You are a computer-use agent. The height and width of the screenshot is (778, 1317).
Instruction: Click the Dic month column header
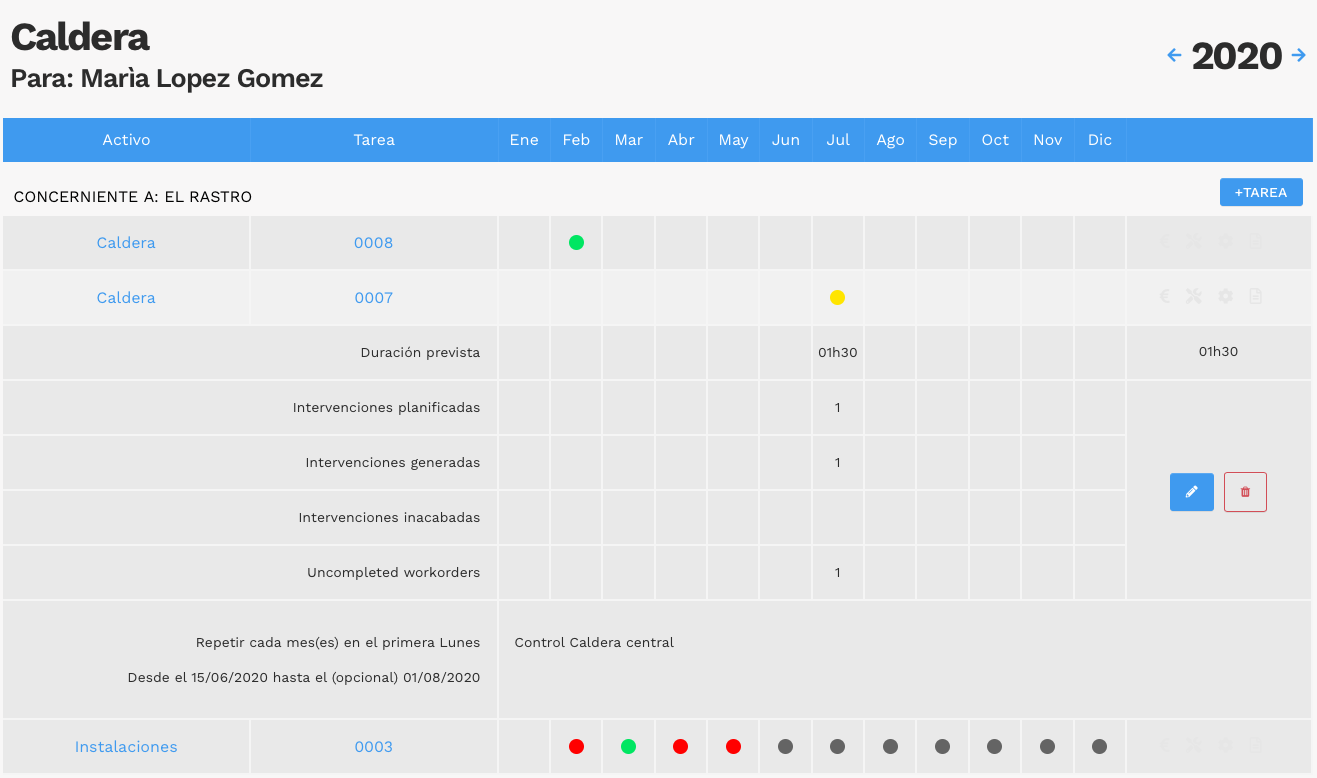[1100, 140]
